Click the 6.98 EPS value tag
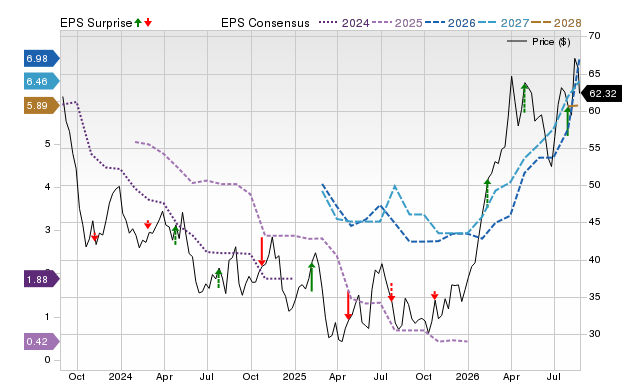The image size is (640, 382). click(42, 59)
